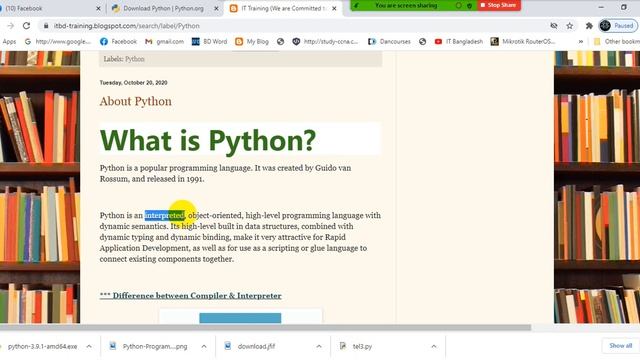Click the crossed-eye icon in the address bar
Image resolution: width=640 pixels, height=360 pixels.
click(x=554, y=26)
